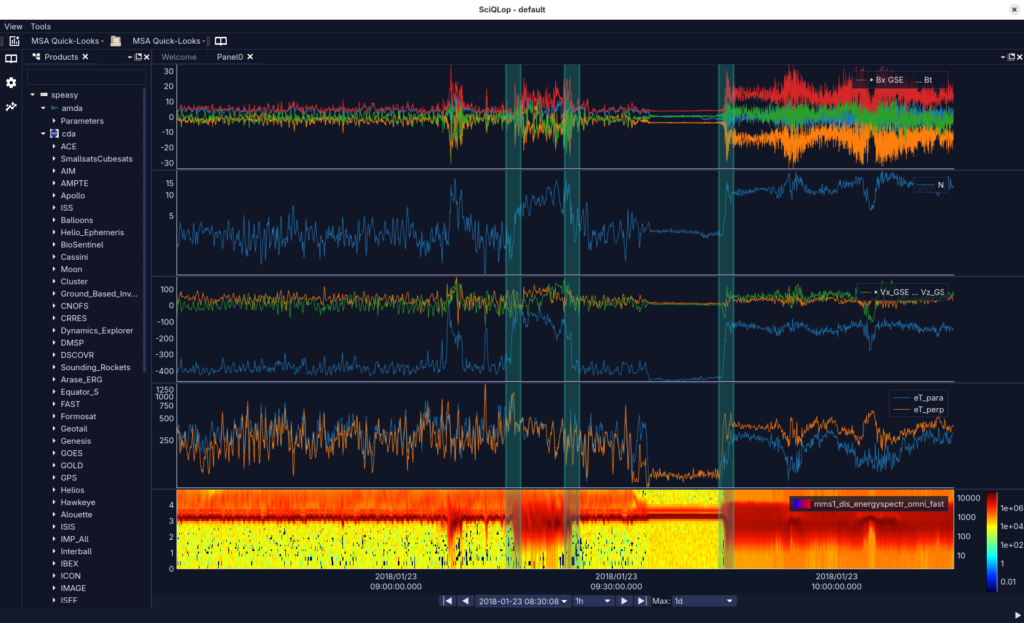The image size is (1024, 623).
Task: Jump to last time interval button
Action: pyautogui.click(x=641, y=601)
